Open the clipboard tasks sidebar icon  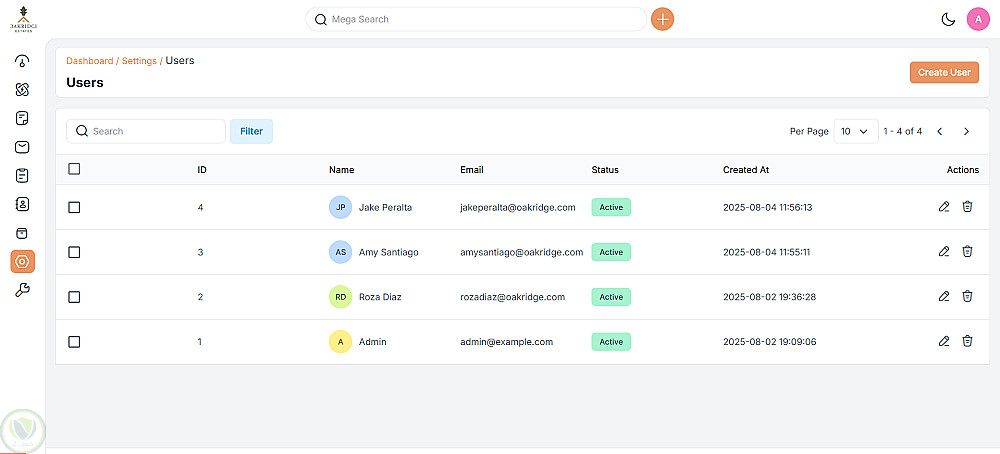22,176
